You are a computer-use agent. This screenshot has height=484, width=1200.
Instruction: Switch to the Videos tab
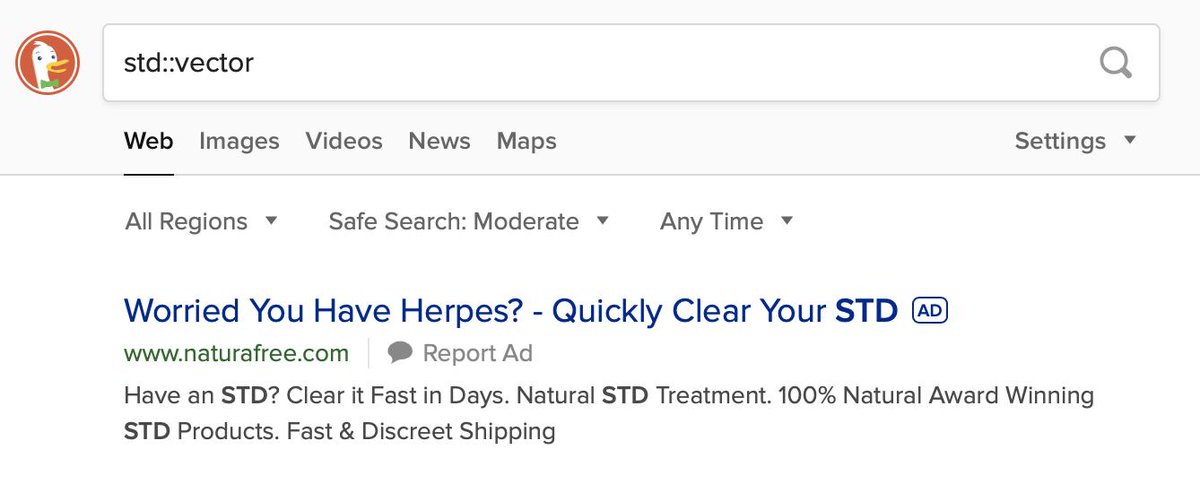pyautogui.click(x=344, y=141)
